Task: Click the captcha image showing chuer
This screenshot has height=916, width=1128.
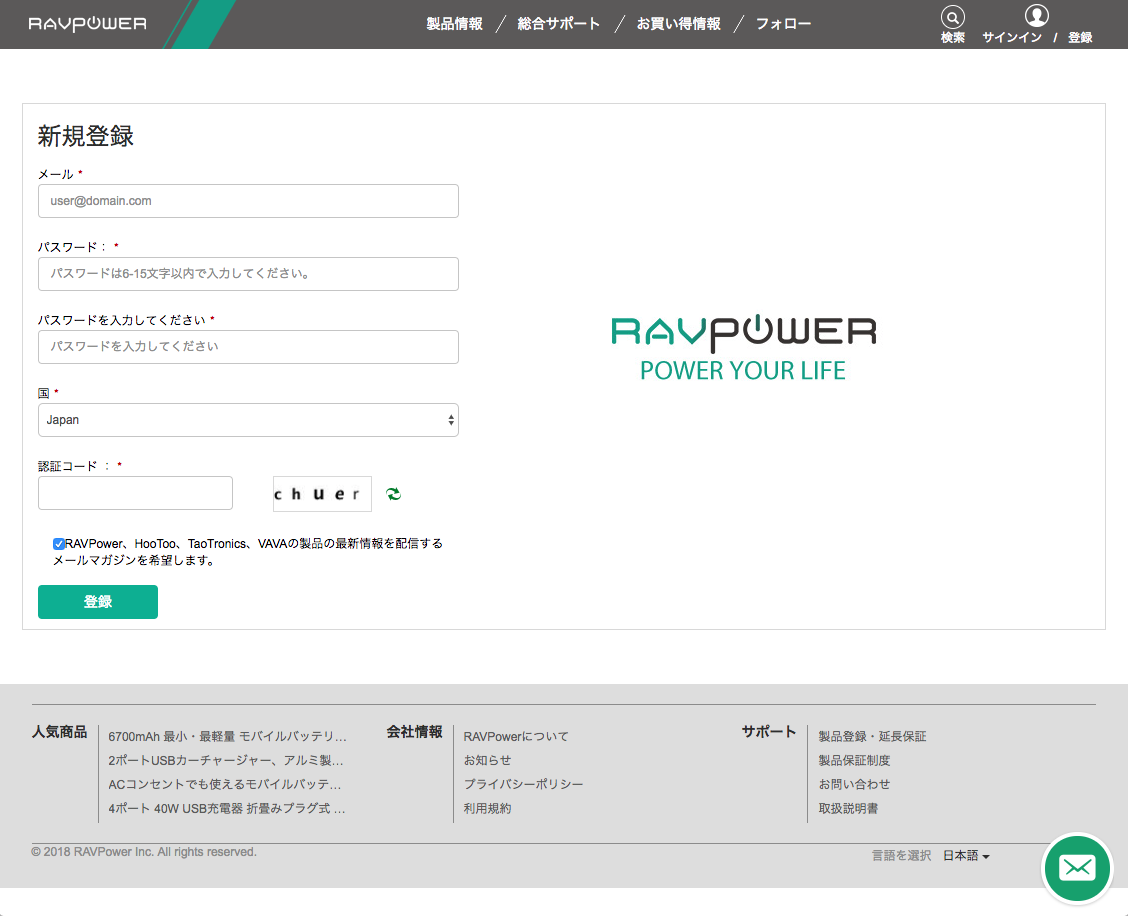Action: (x=322, y=494)
